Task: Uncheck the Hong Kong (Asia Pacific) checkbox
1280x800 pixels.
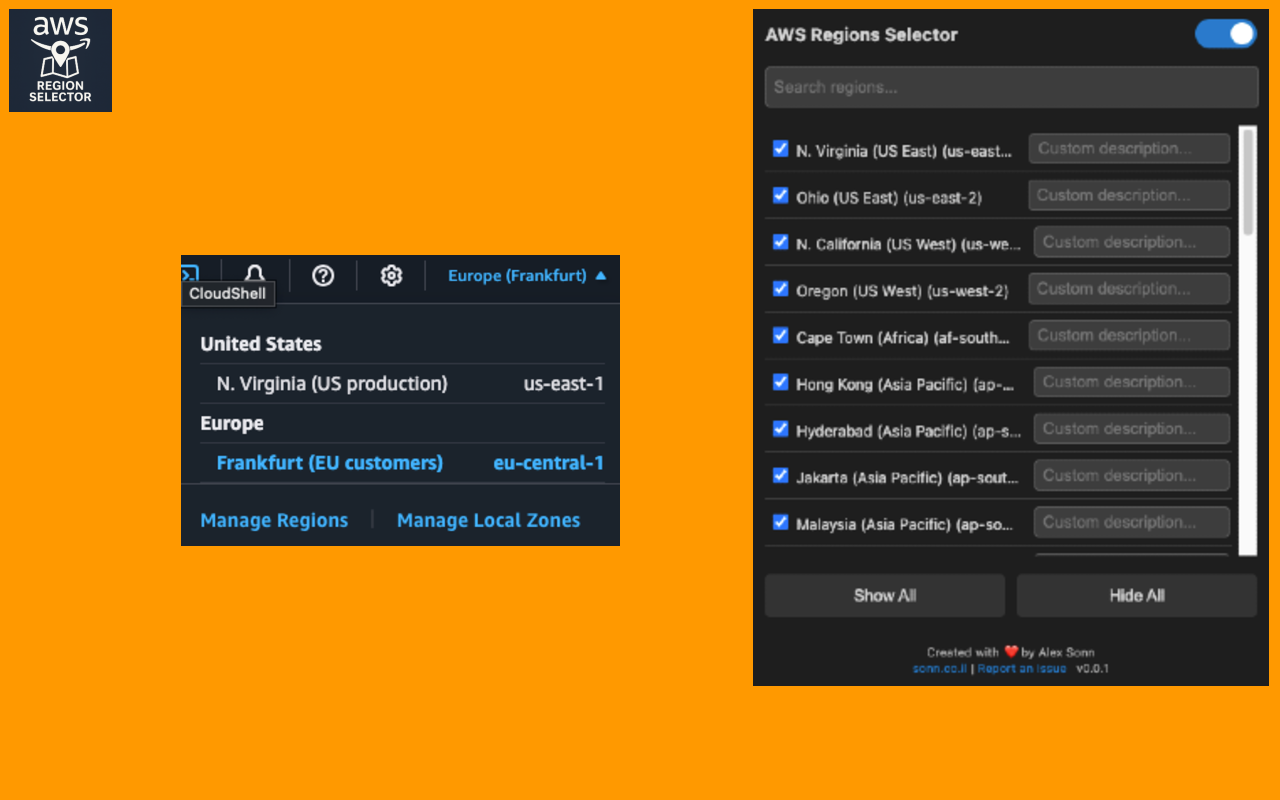Action: (781, 382)
